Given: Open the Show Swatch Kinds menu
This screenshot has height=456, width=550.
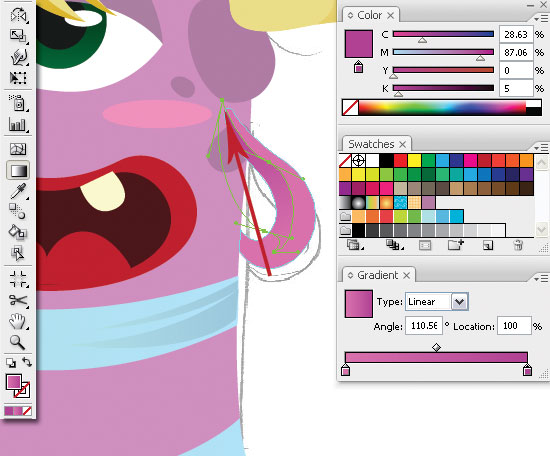Looking at the screenshot, I should pyautogui.click(x=394, y=245).
